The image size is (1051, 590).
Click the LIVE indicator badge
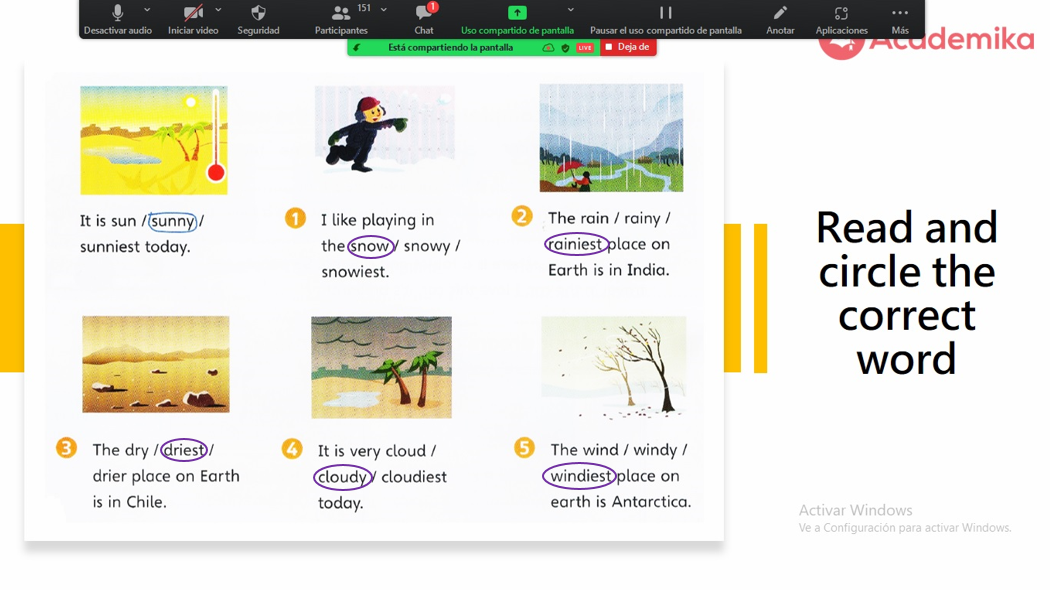(x=585, y=48)
